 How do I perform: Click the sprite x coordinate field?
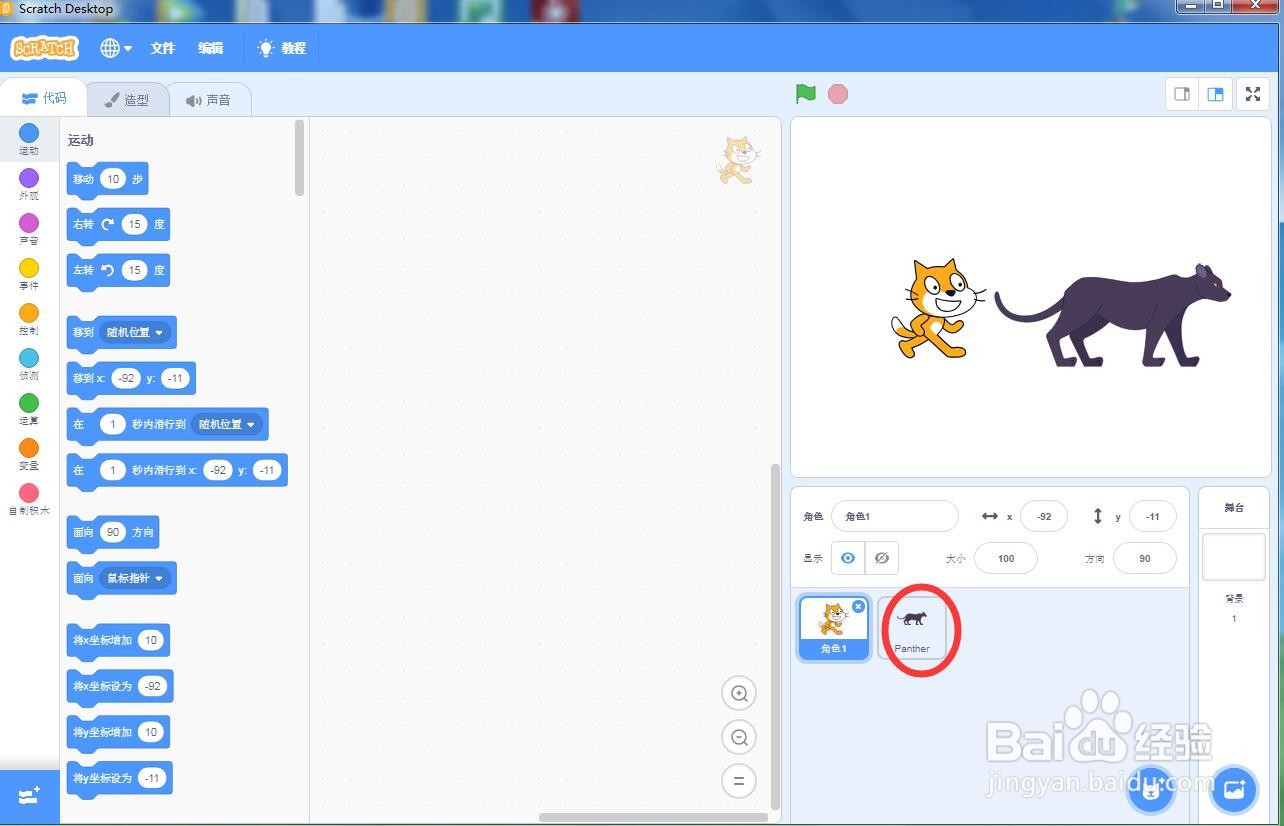coord(1044,516)
